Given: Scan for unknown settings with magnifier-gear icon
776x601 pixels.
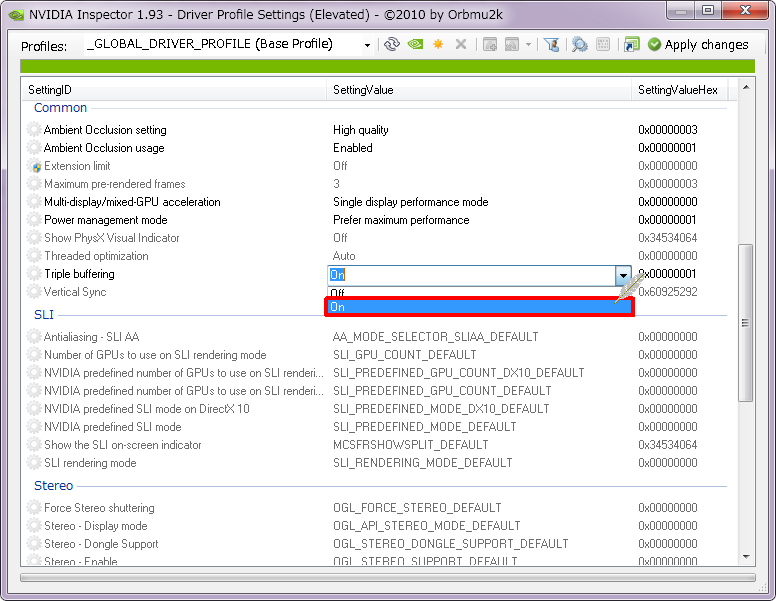Looking at the screenshot, I should pyautogui.click(x=580, y=45).
